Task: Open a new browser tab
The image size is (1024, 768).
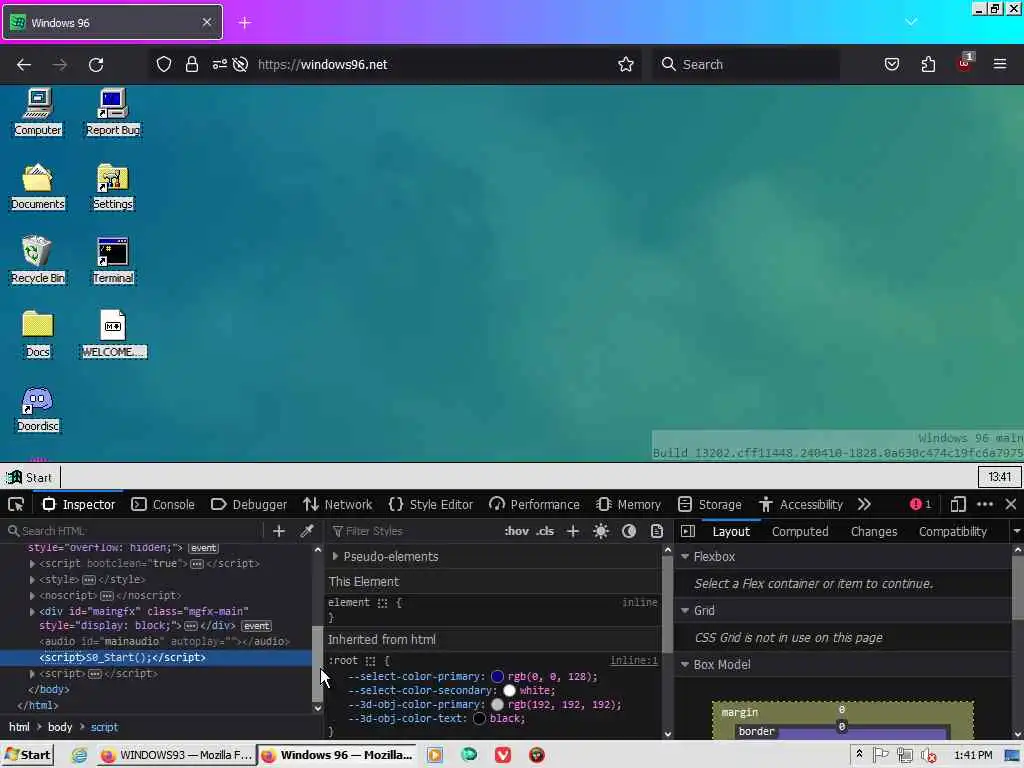Action: [245, 23]
